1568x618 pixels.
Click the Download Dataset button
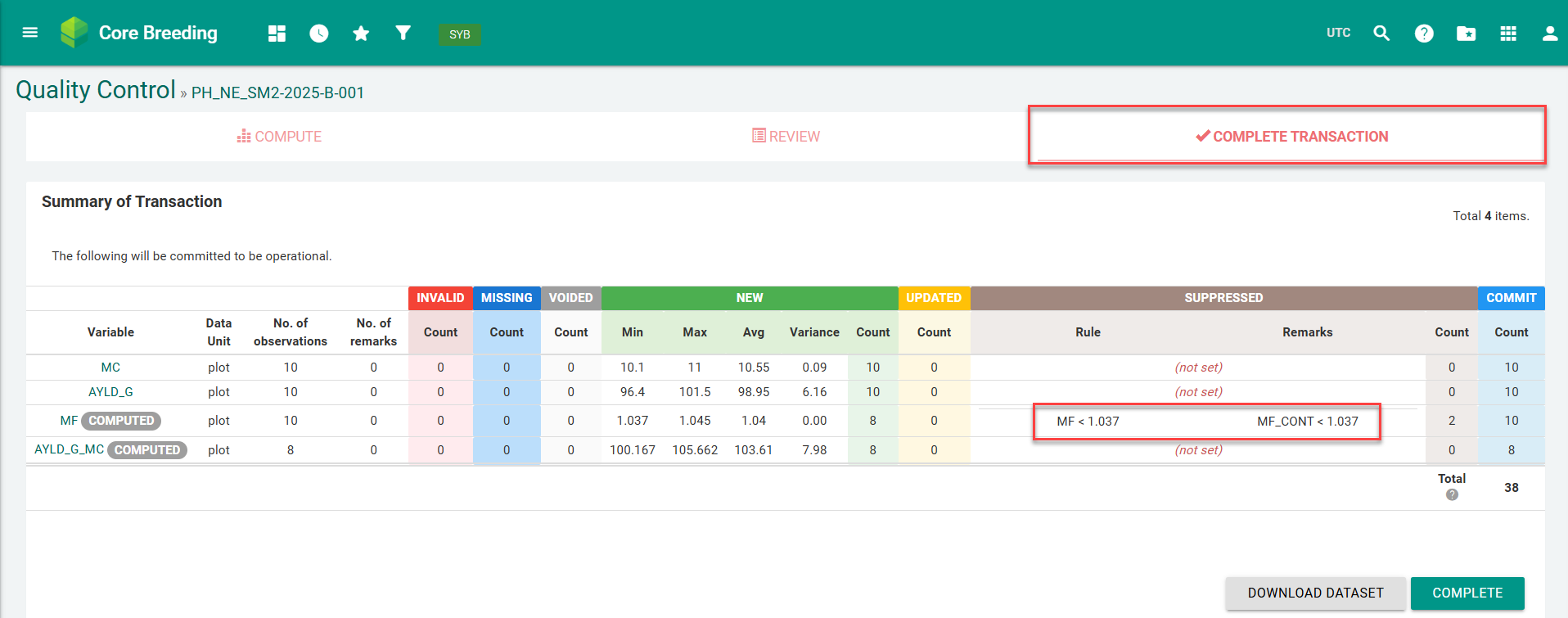coord(1315,593)
